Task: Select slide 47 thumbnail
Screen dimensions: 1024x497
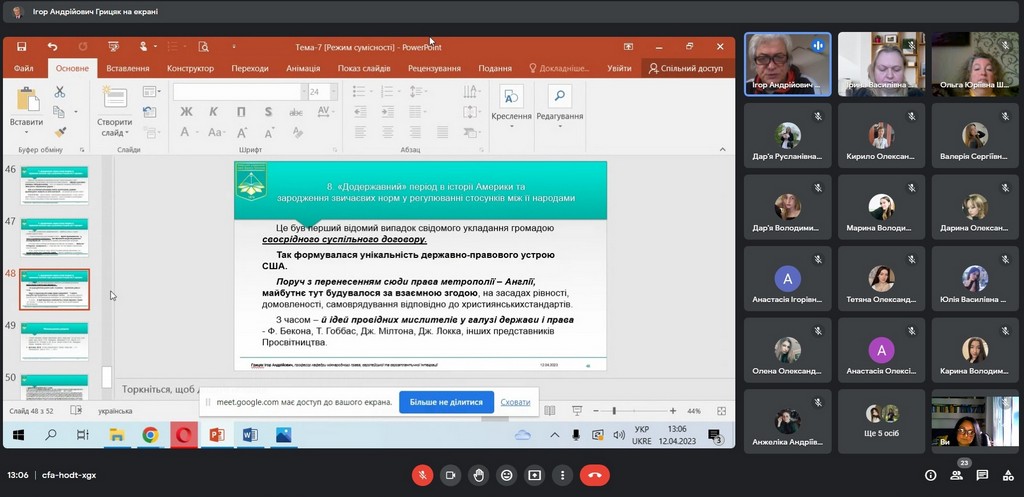Action: tap(54, 237)
